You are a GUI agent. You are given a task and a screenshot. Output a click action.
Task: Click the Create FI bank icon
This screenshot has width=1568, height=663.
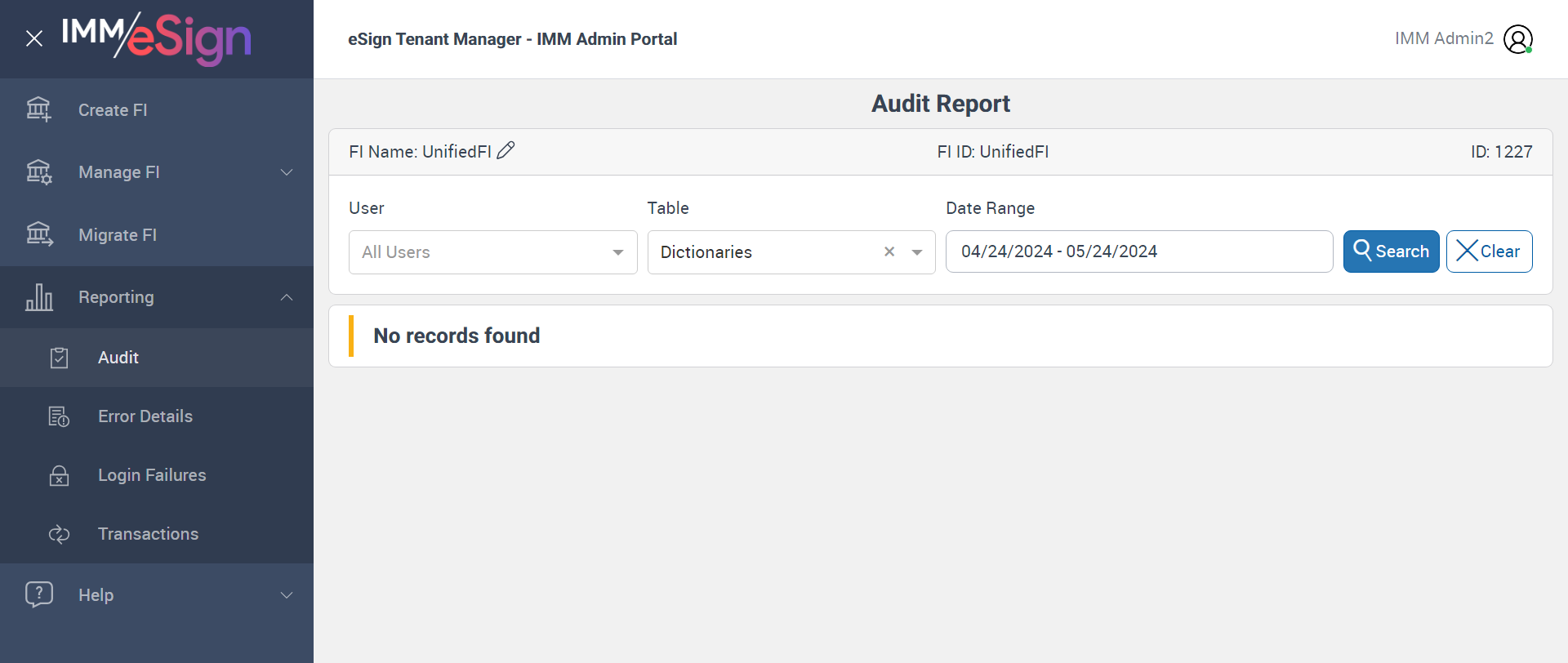(x=38, y=109)
